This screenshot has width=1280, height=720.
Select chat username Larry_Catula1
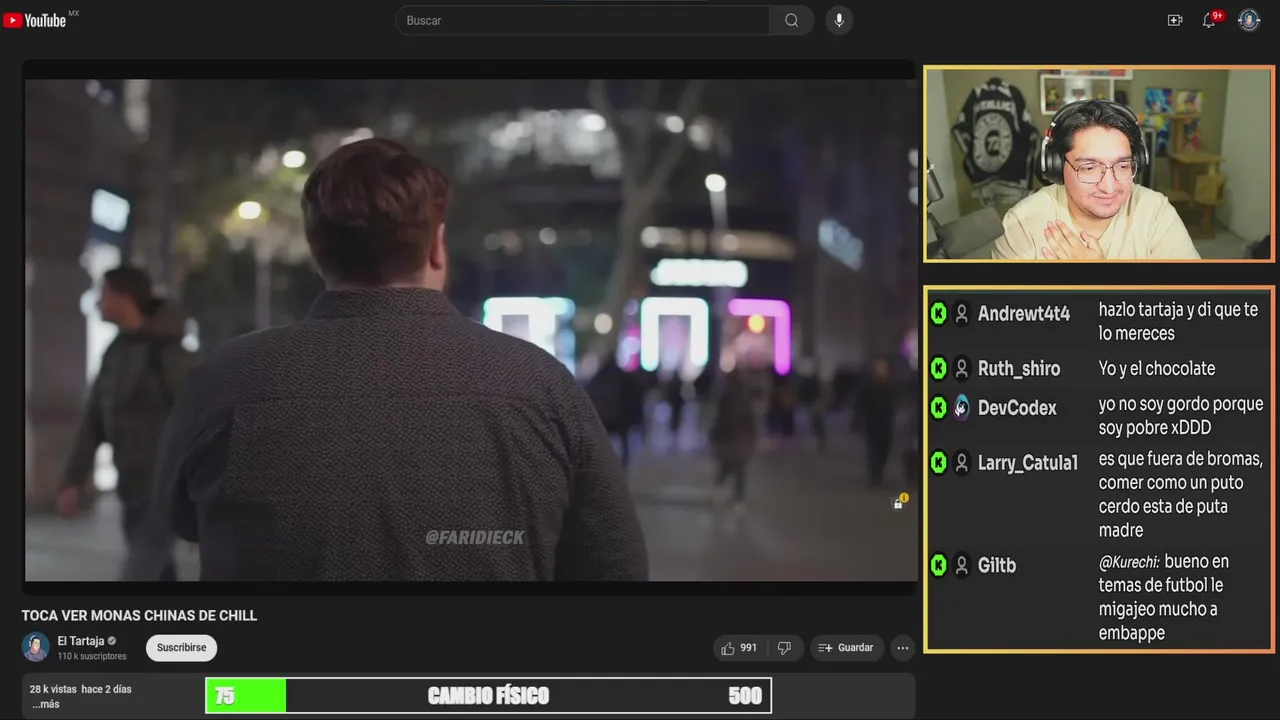pos(1028,463)
